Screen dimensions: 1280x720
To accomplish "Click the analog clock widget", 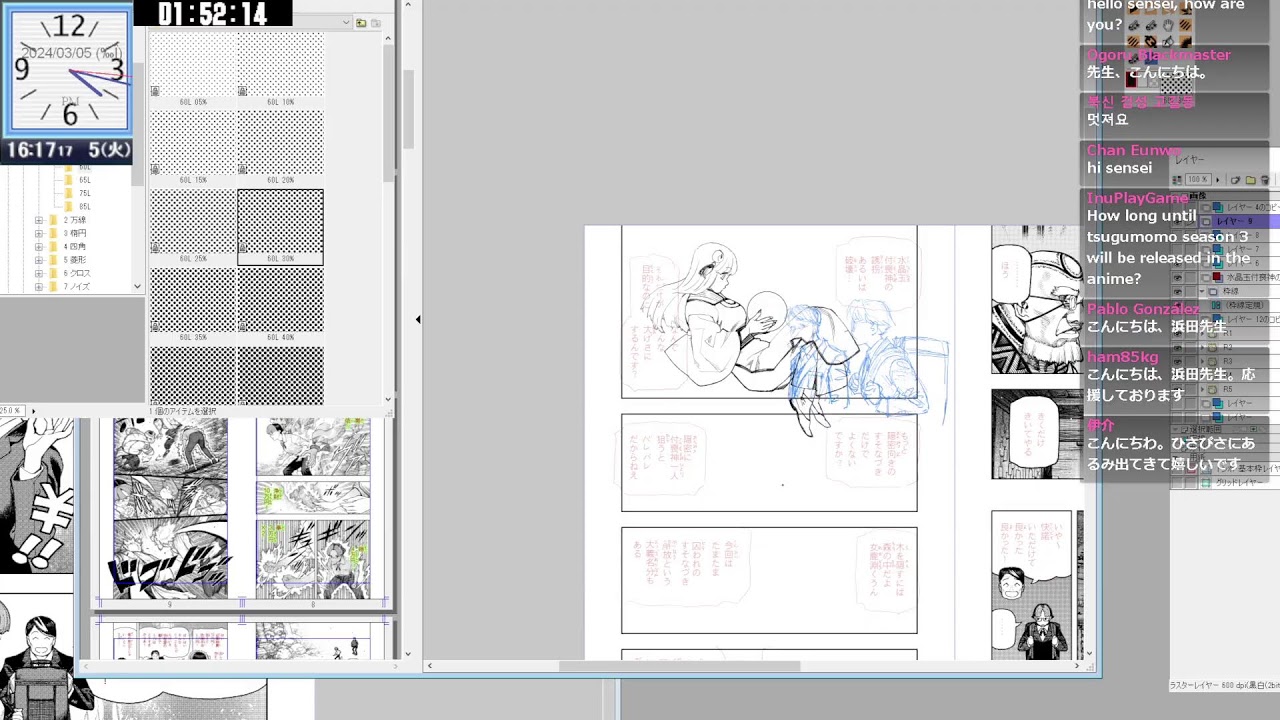I will [69, 70].
